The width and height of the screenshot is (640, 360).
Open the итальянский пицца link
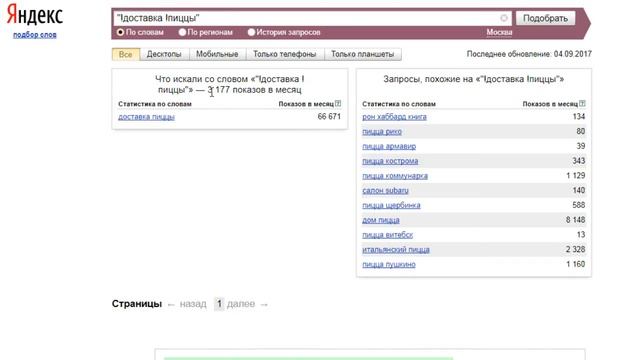click(x=396, y=250)
